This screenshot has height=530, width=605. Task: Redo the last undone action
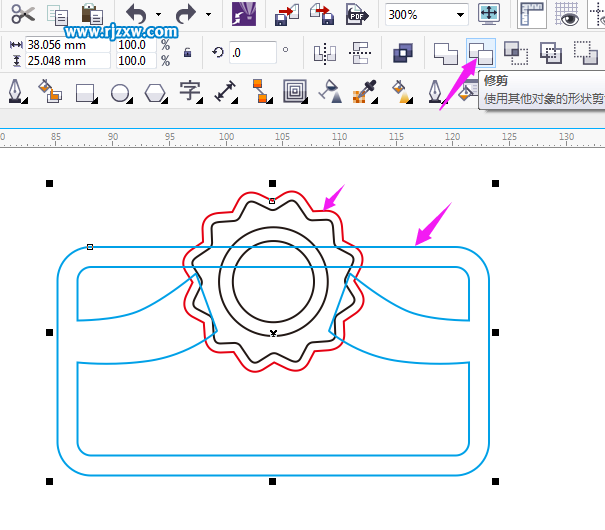click(186, 14)
